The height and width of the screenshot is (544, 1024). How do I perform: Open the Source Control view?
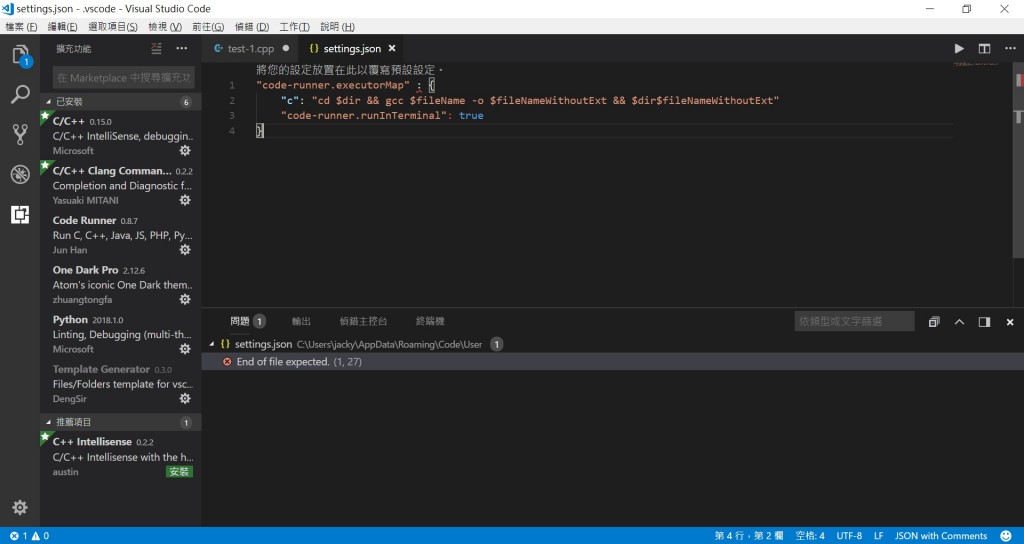[20, 135]
